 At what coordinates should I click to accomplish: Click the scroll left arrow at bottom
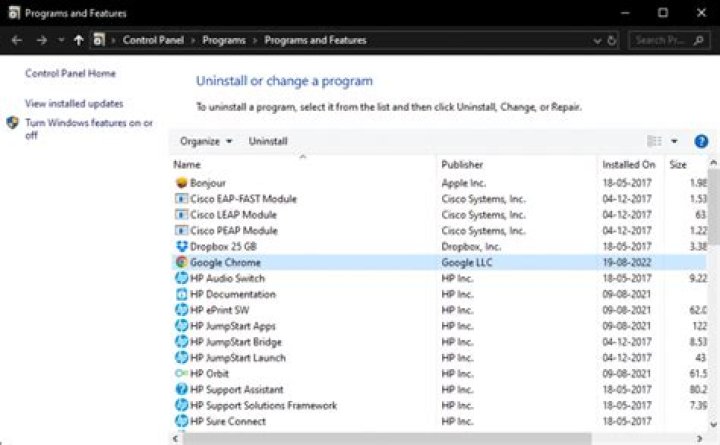pos(175,439)
